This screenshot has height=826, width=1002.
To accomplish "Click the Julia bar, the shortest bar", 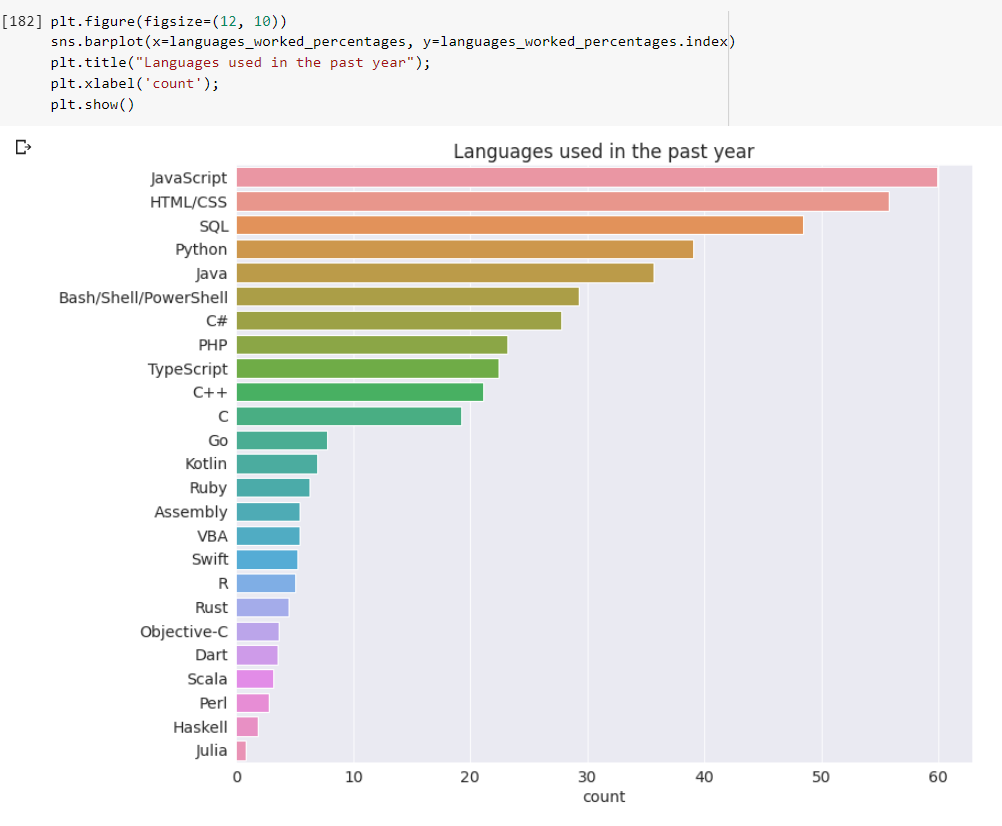I will click(x=240, y=750).
